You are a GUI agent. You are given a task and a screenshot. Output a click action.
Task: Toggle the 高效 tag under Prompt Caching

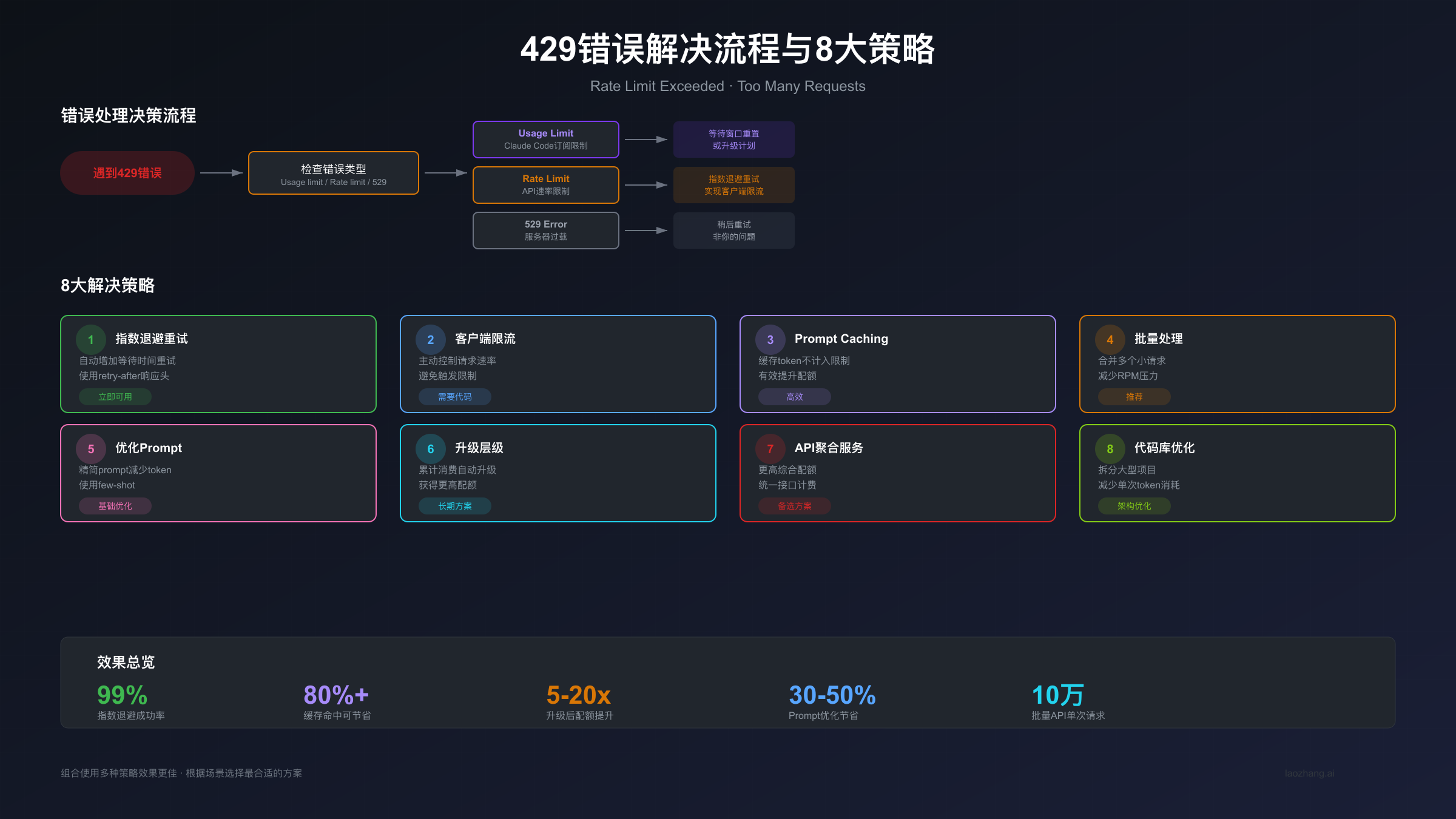coord(795,396)
